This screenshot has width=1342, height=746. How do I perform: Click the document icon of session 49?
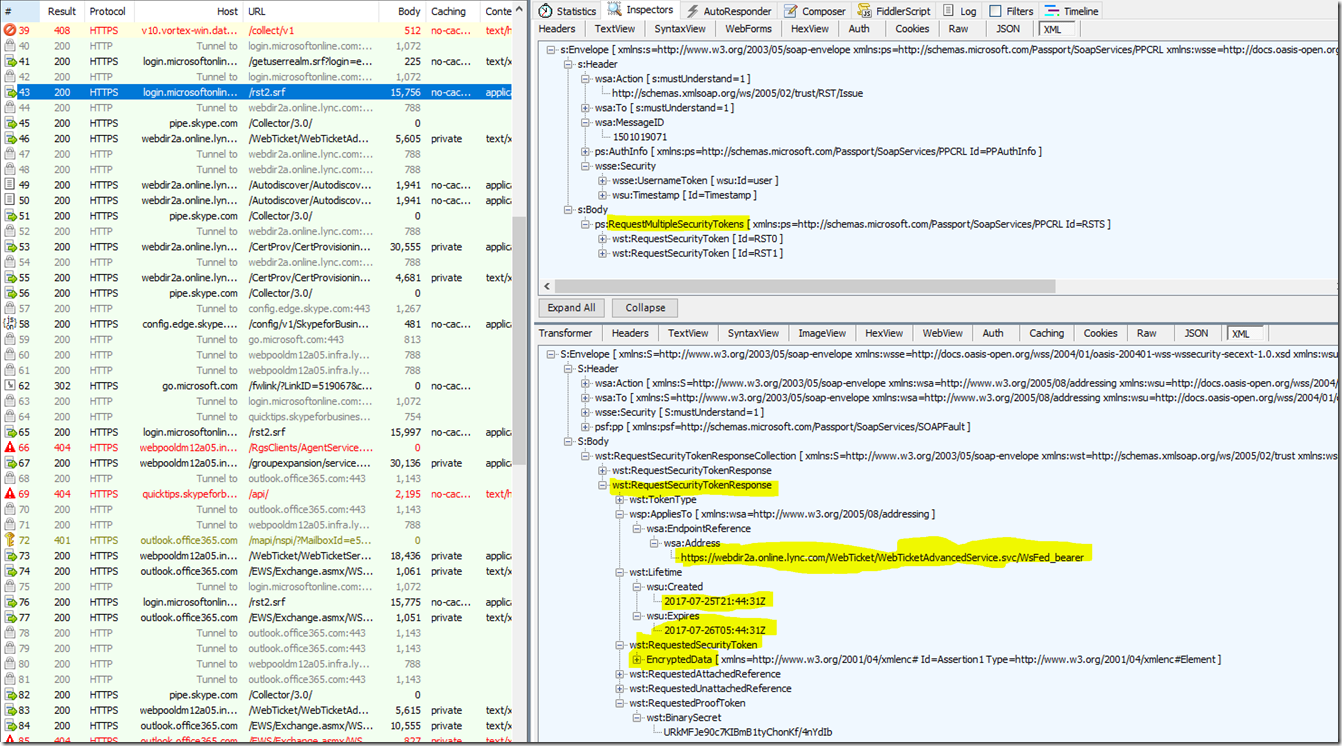coord(10,185)
